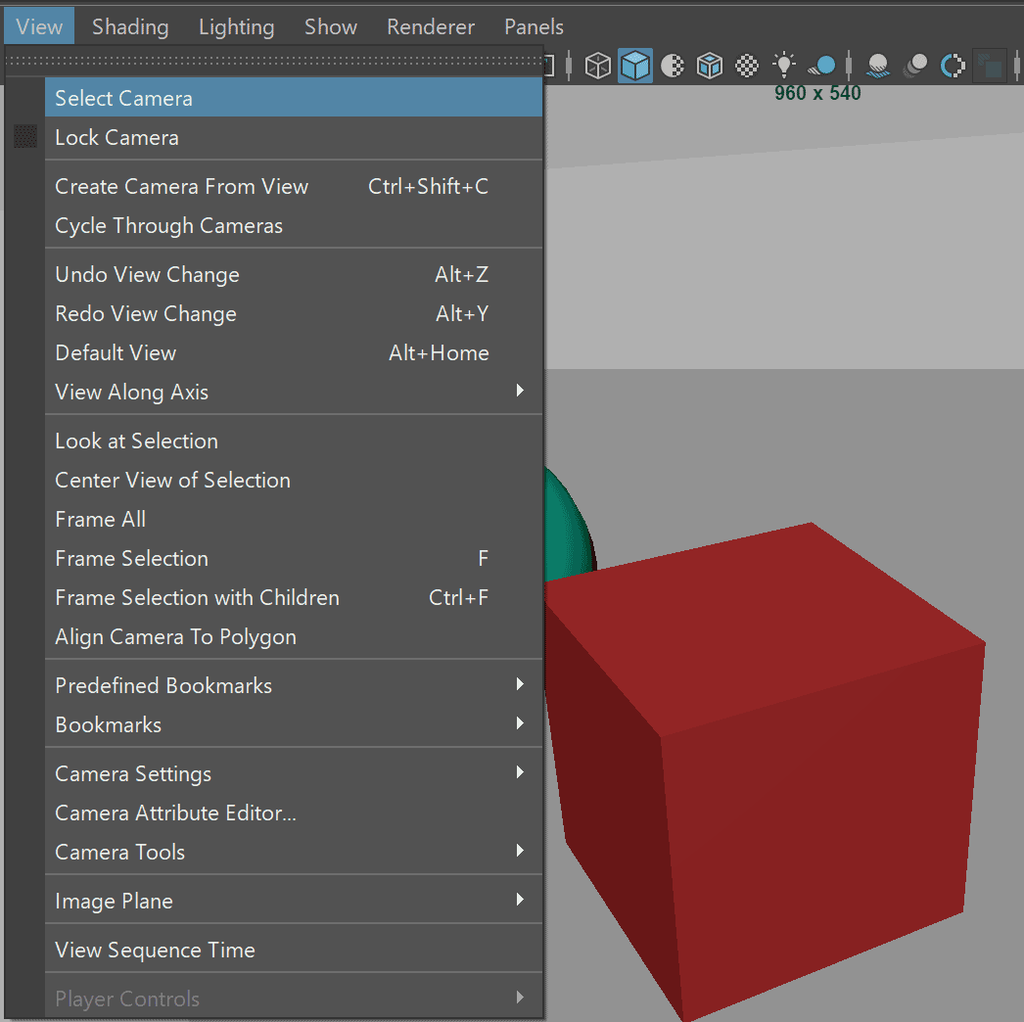Image resolution: width=1024 pixels, height=1022 pixels.
Task: Open the Renderer menu
Action: pyautogui.click(x=430, y=27)
